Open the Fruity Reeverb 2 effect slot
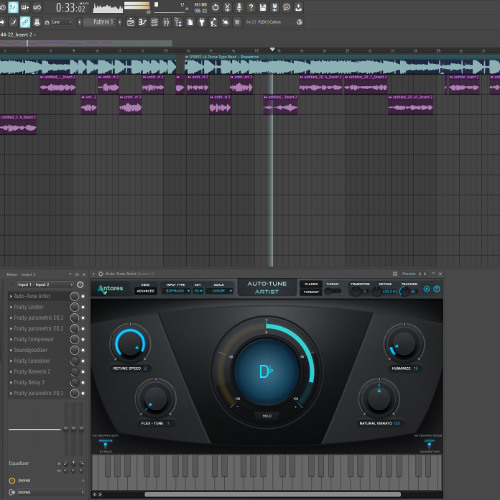This screenshot has width=500, height=500. click(x=38, y=372)
